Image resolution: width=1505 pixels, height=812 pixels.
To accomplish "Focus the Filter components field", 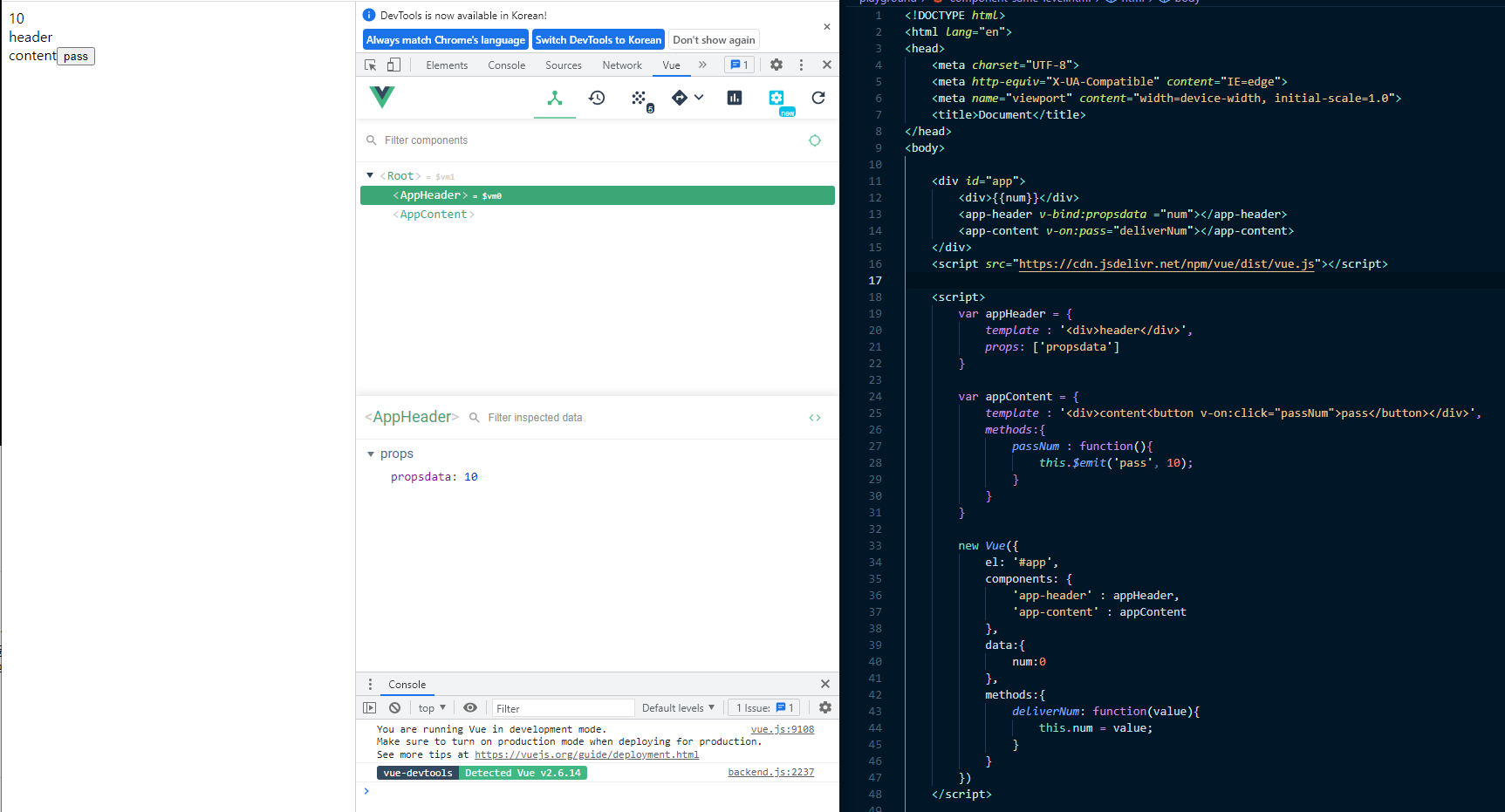I will (x=585, y=140).
